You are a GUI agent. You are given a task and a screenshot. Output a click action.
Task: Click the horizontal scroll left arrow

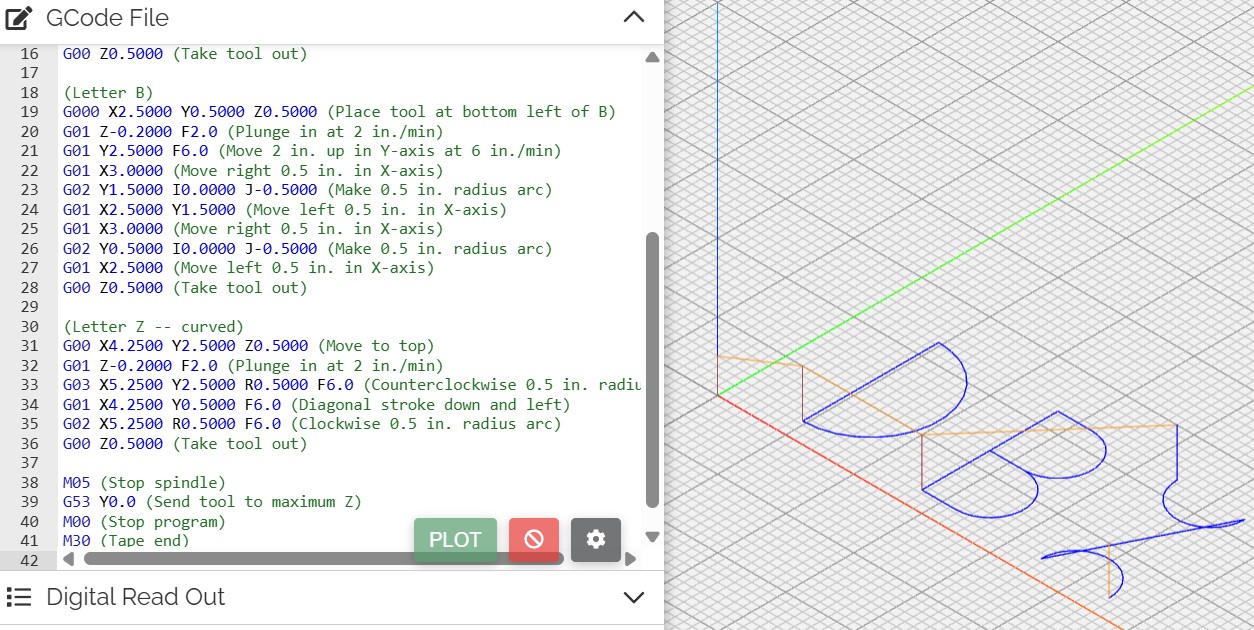tap(70, 559)
